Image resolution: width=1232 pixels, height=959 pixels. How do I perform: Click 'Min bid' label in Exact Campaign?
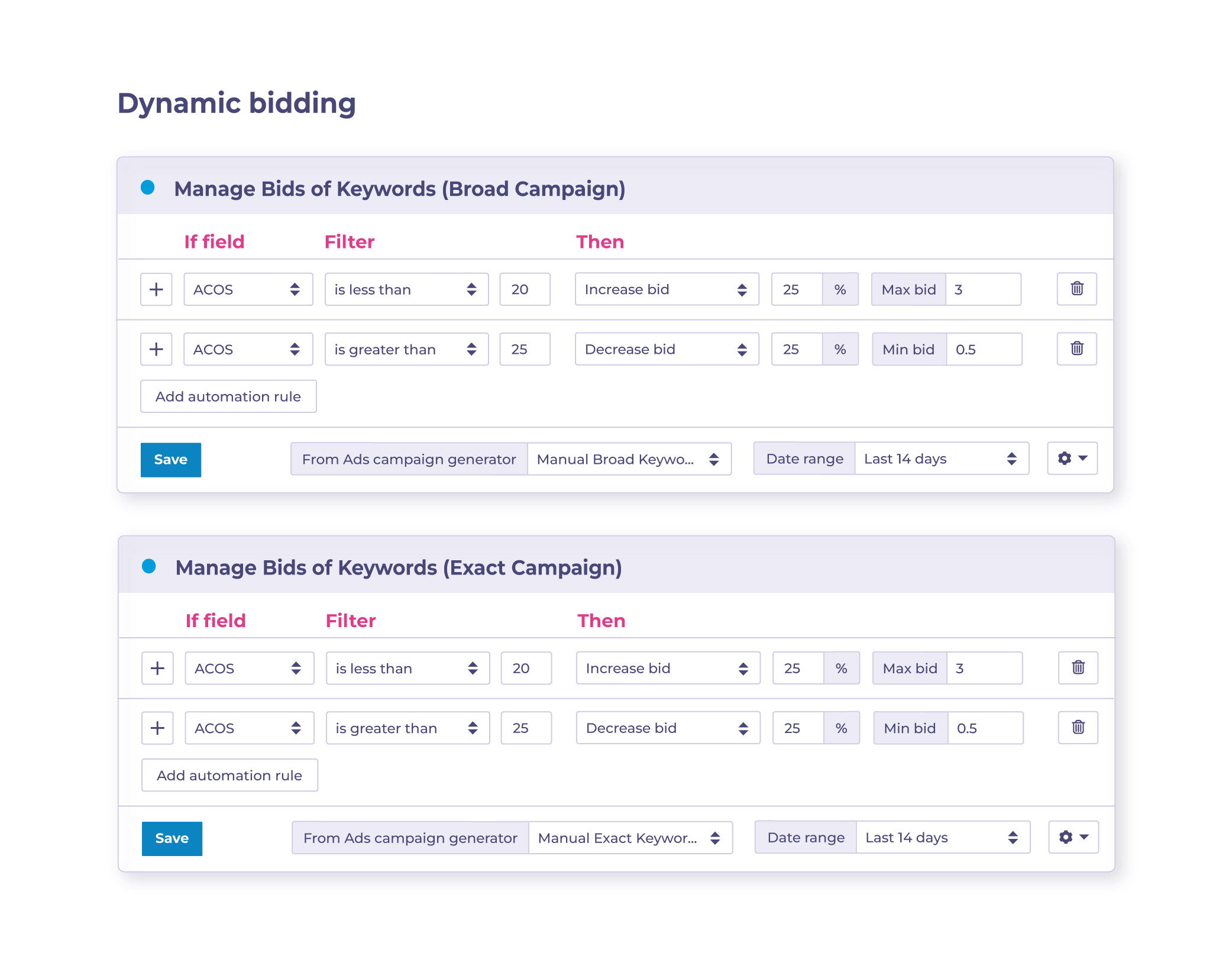(x=910, y=728)
